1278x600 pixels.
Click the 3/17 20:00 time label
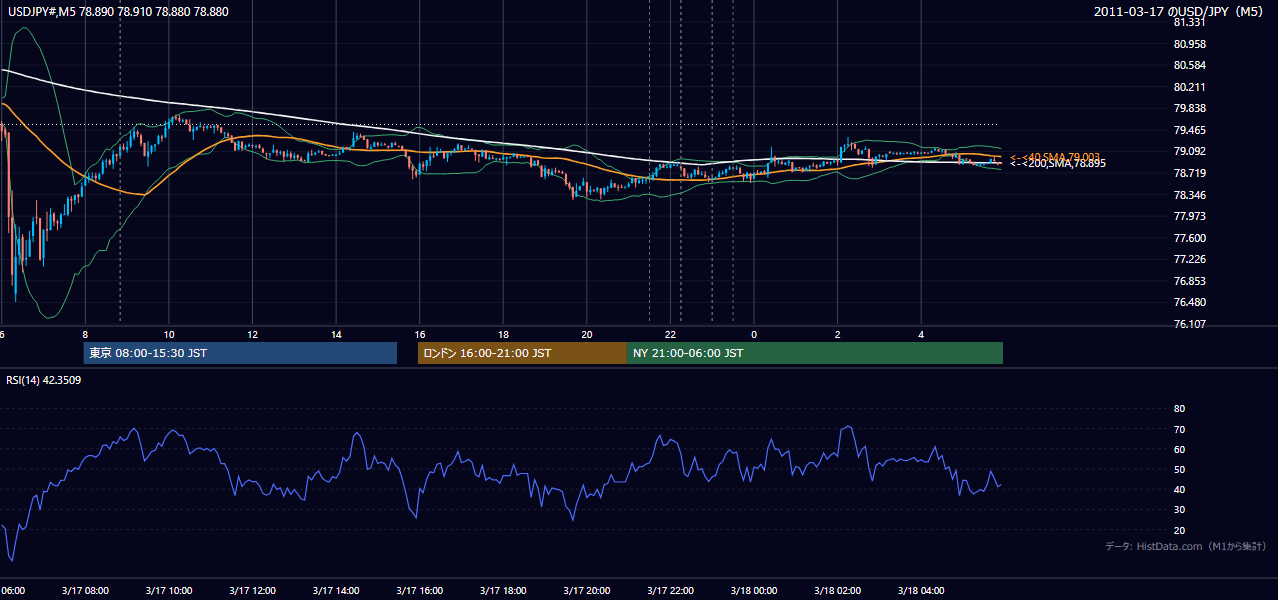[587, 591]
